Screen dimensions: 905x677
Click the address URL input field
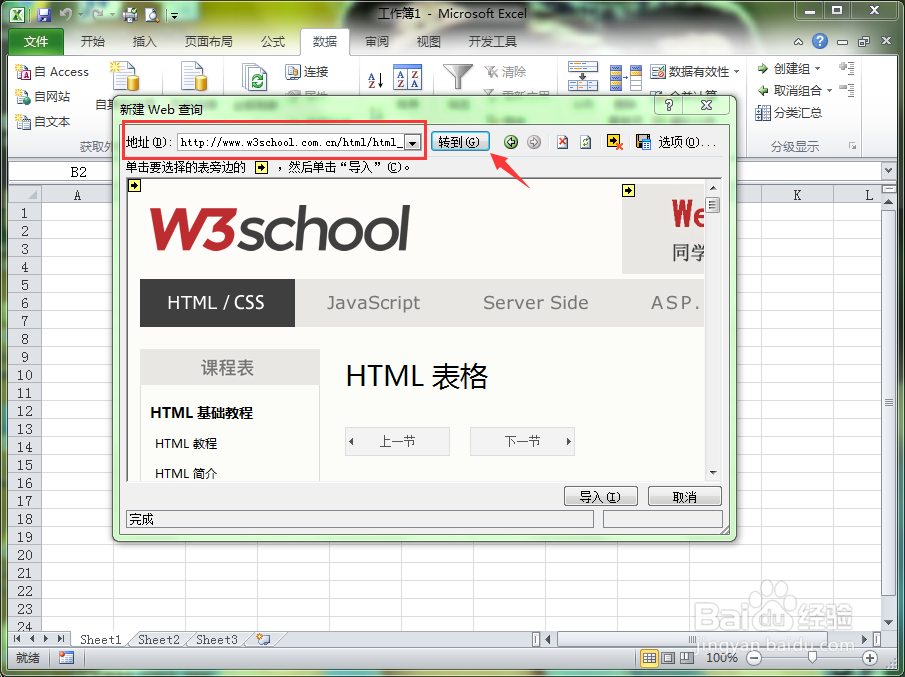[291, 142]
